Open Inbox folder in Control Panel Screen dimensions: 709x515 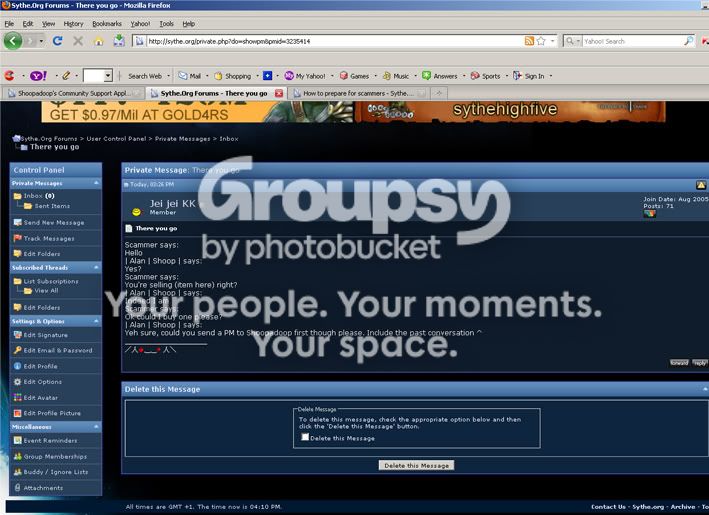pyautogui.click(x=33, y=196)
